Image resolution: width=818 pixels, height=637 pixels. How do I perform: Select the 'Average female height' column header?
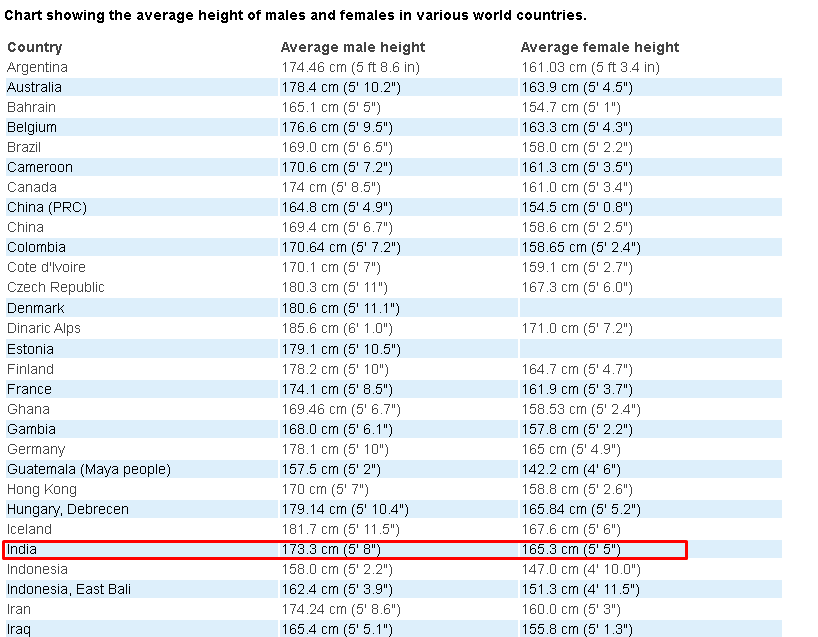click(600, 47)
